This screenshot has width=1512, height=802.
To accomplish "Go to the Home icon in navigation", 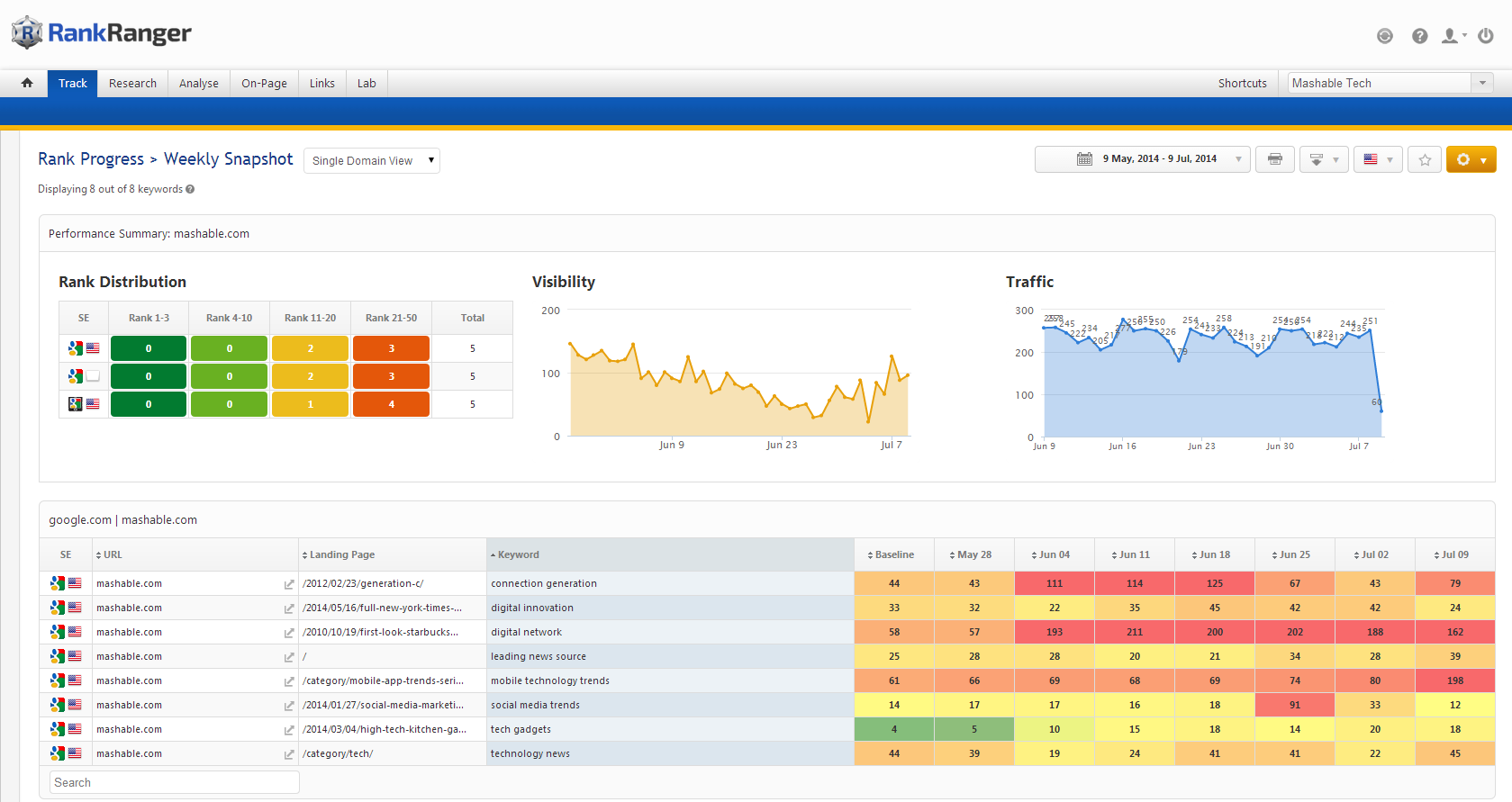I will tap(27, 83).
